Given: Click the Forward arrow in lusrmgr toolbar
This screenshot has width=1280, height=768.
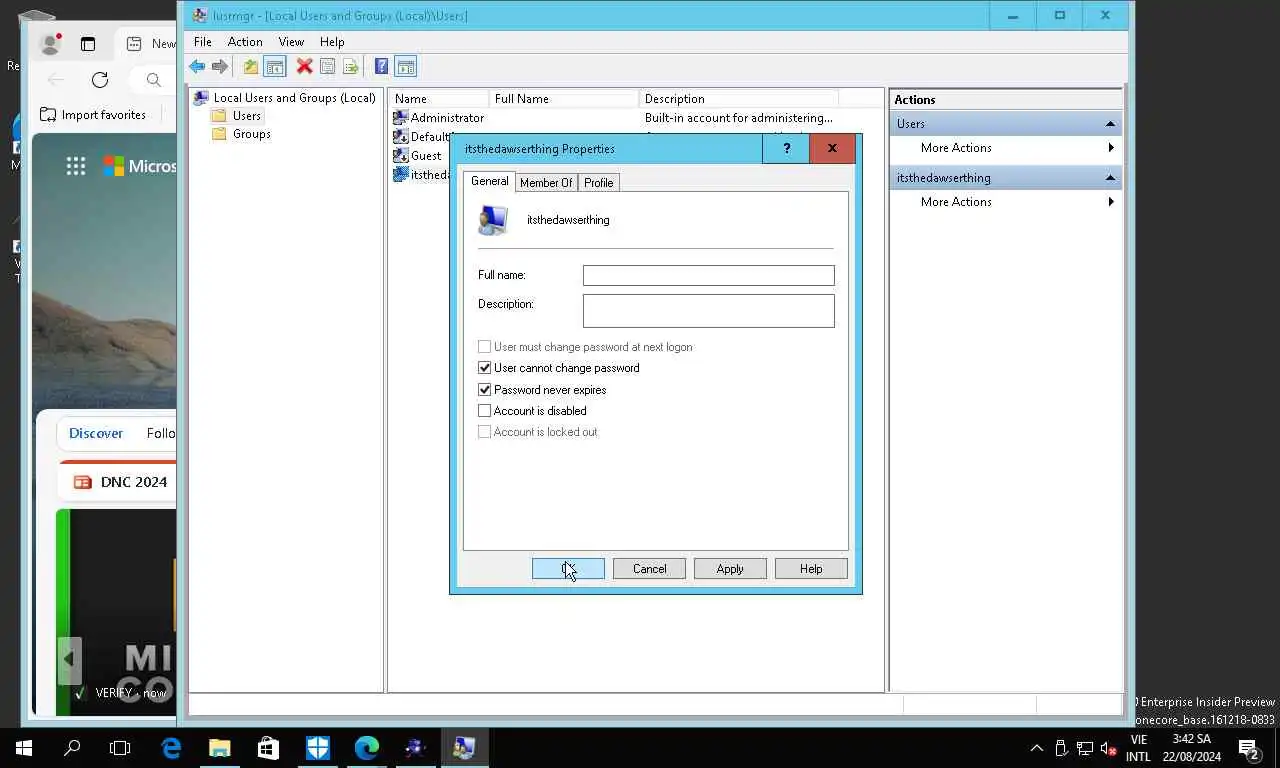Looking at the screenshot, I should 220,67.
